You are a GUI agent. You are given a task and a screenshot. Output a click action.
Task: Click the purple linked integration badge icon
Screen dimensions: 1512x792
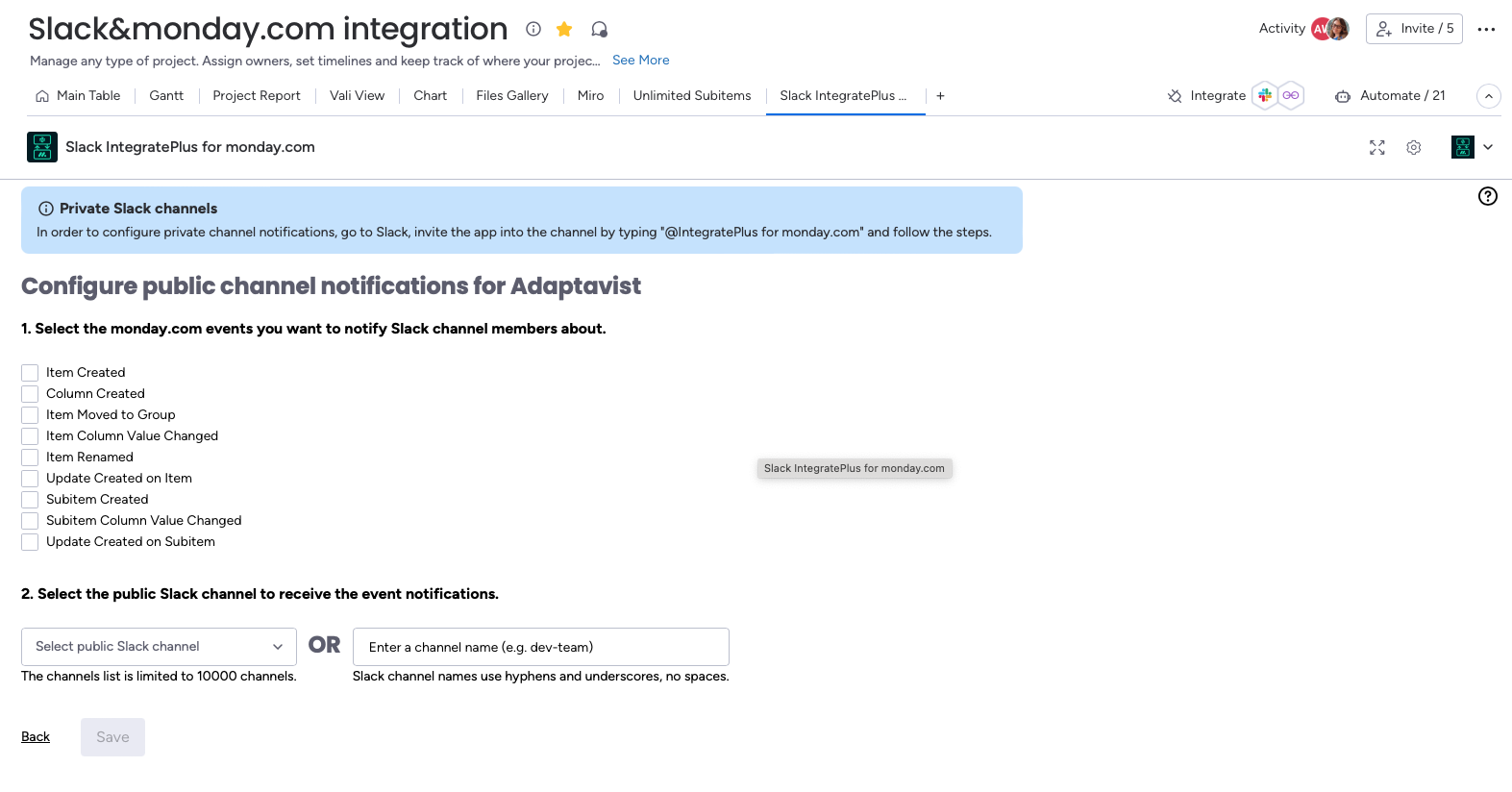(1291, 95)
